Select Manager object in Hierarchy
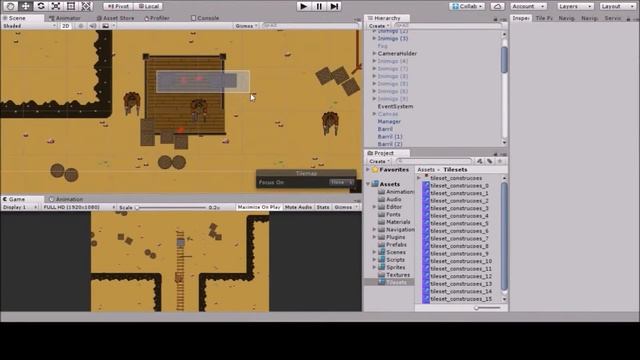The width and height of the screenshot is (640, 360). click(389, 122)
